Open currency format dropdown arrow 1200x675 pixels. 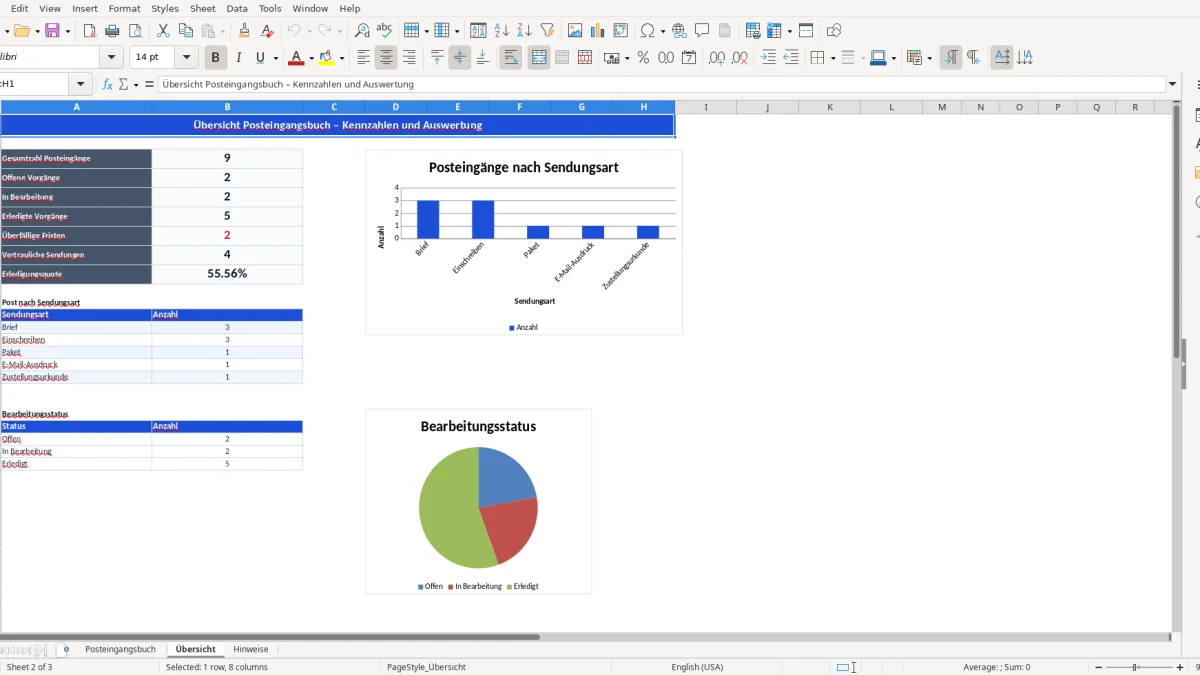pyautogui.click(x=627, y=58)
